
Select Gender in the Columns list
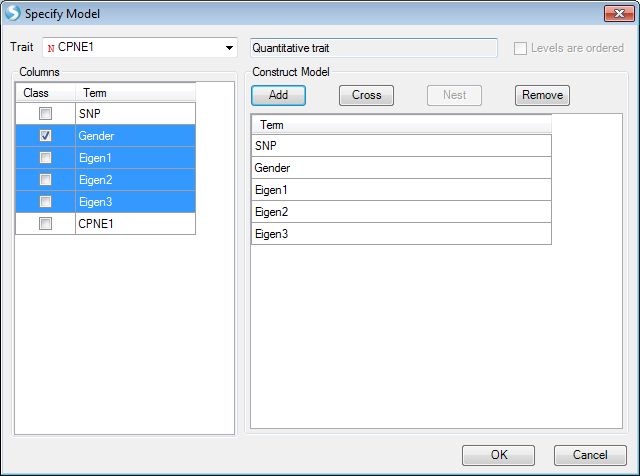point(135,136)
